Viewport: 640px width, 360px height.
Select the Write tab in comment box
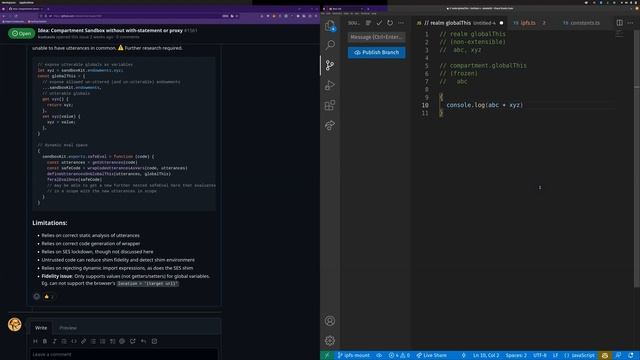41,328
